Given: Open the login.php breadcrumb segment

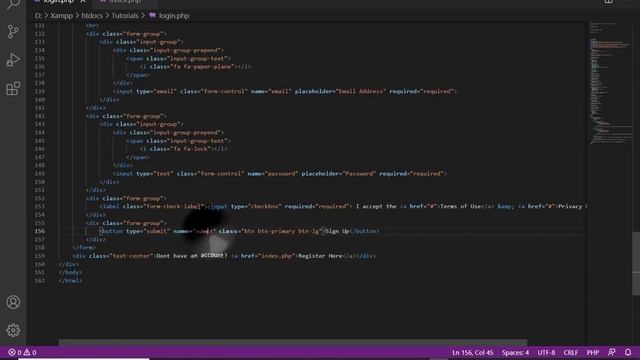Looking at the screenshot, I should click(x=174, y=16).
